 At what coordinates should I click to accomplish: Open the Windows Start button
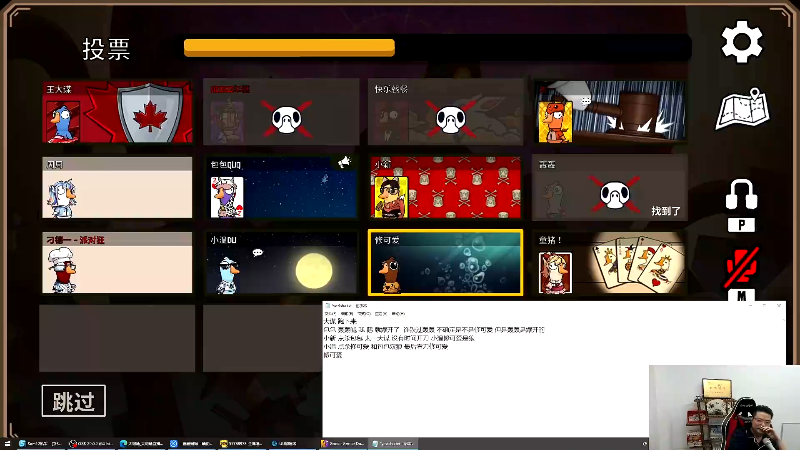click(x=7, y=444)
